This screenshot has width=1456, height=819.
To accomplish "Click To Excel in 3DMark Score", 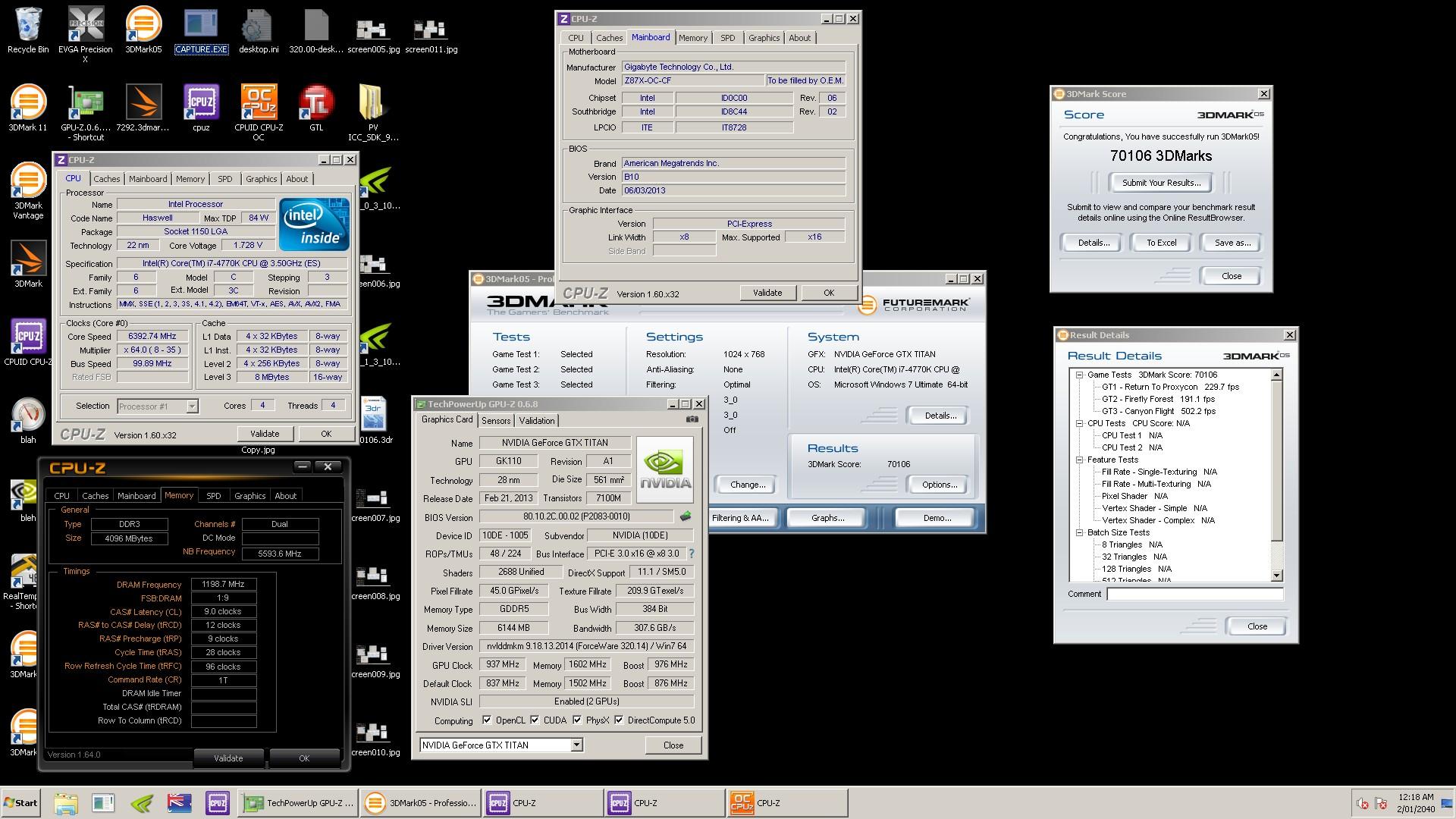I will (x=1161, y=243).
